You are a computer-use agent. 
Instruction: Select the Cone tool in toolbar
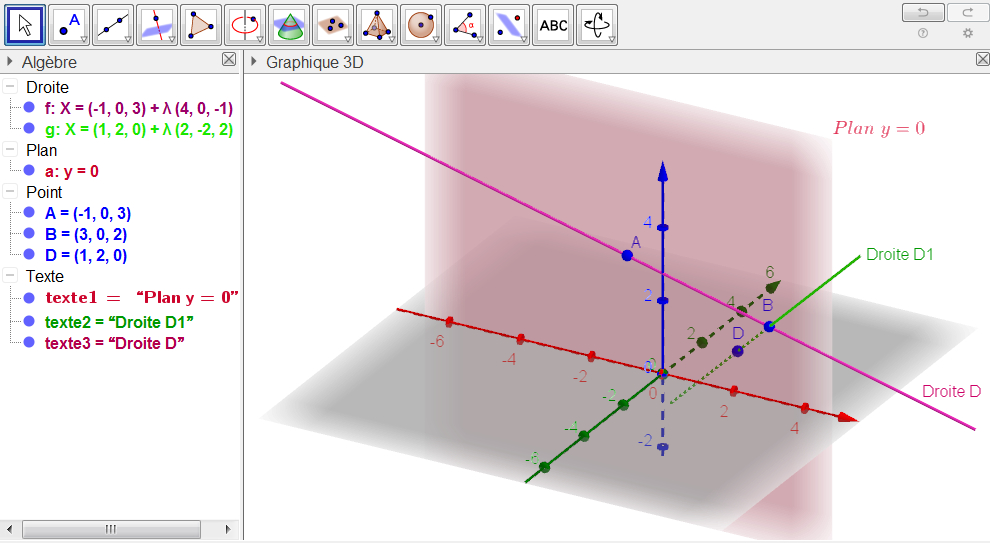(x=289, y=26)
